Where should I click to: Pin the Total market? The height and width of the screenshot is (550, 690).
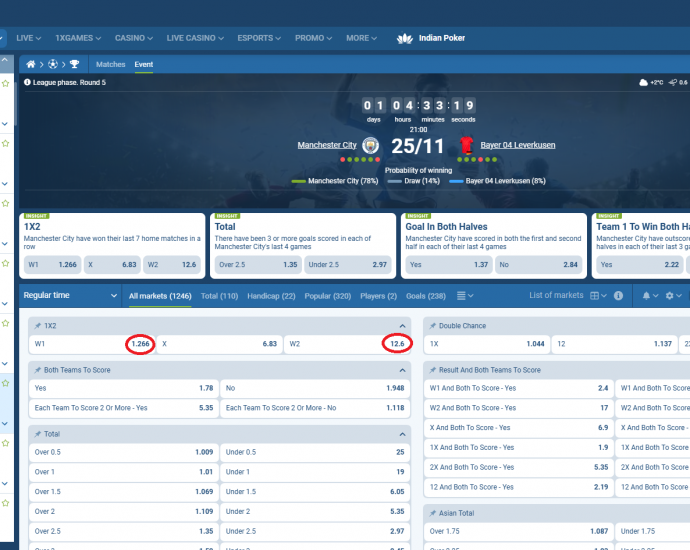pyautogui.click(x=38, y=434)
